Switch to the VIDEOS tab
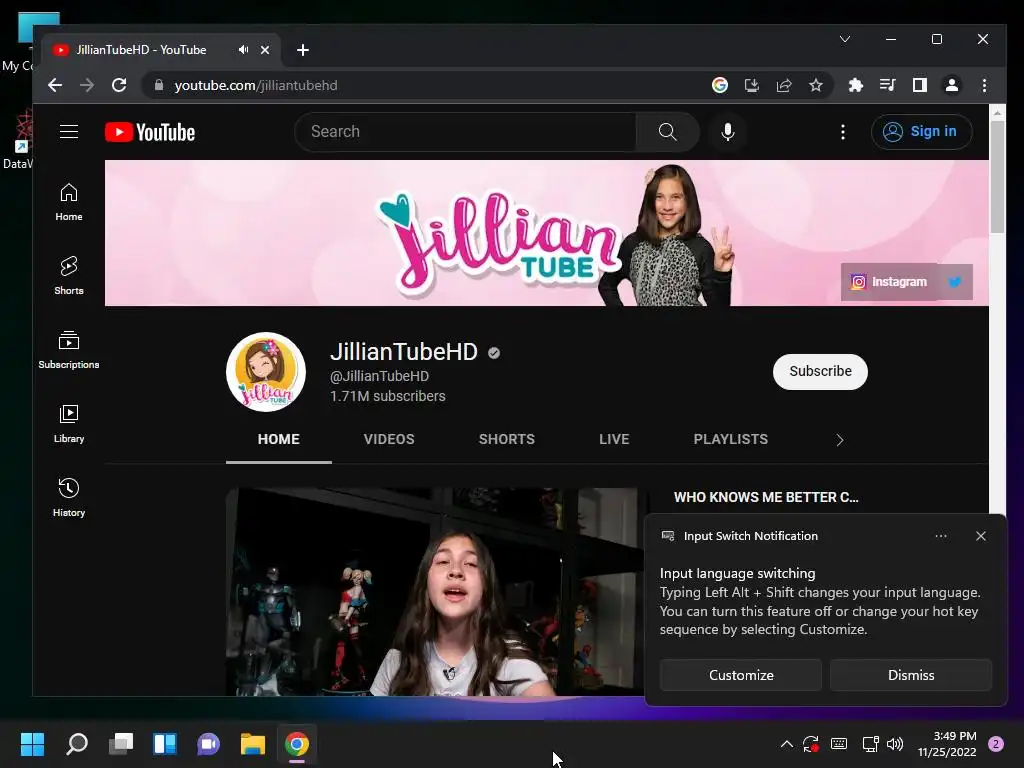The width and height of the screenshot is (1024, 768). [389, 440]
